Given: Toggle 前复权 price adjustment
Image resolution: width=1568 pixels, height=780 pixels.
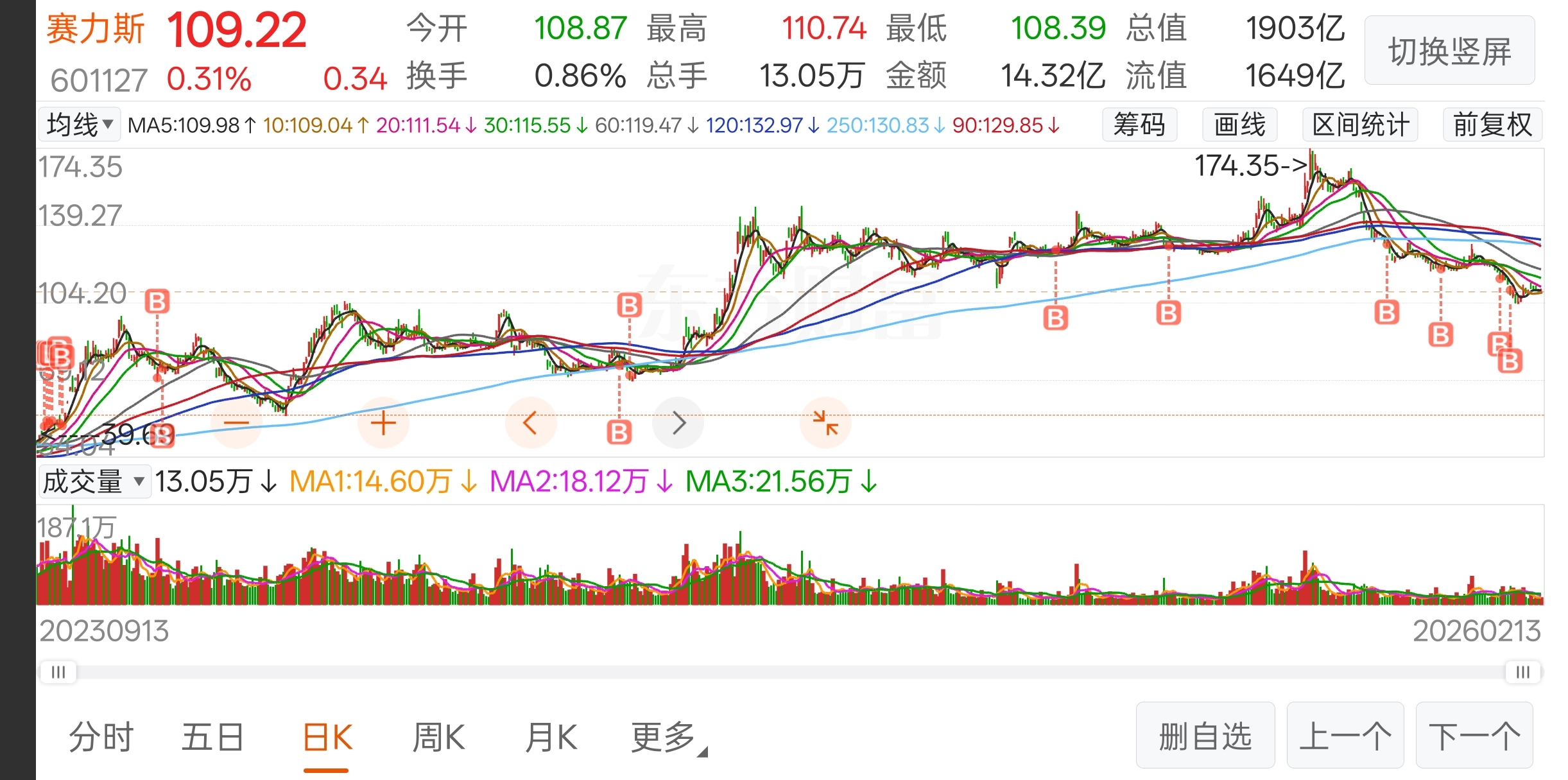Looking at the screenshot, I should pyautogui.click(x=1492, y=125).
